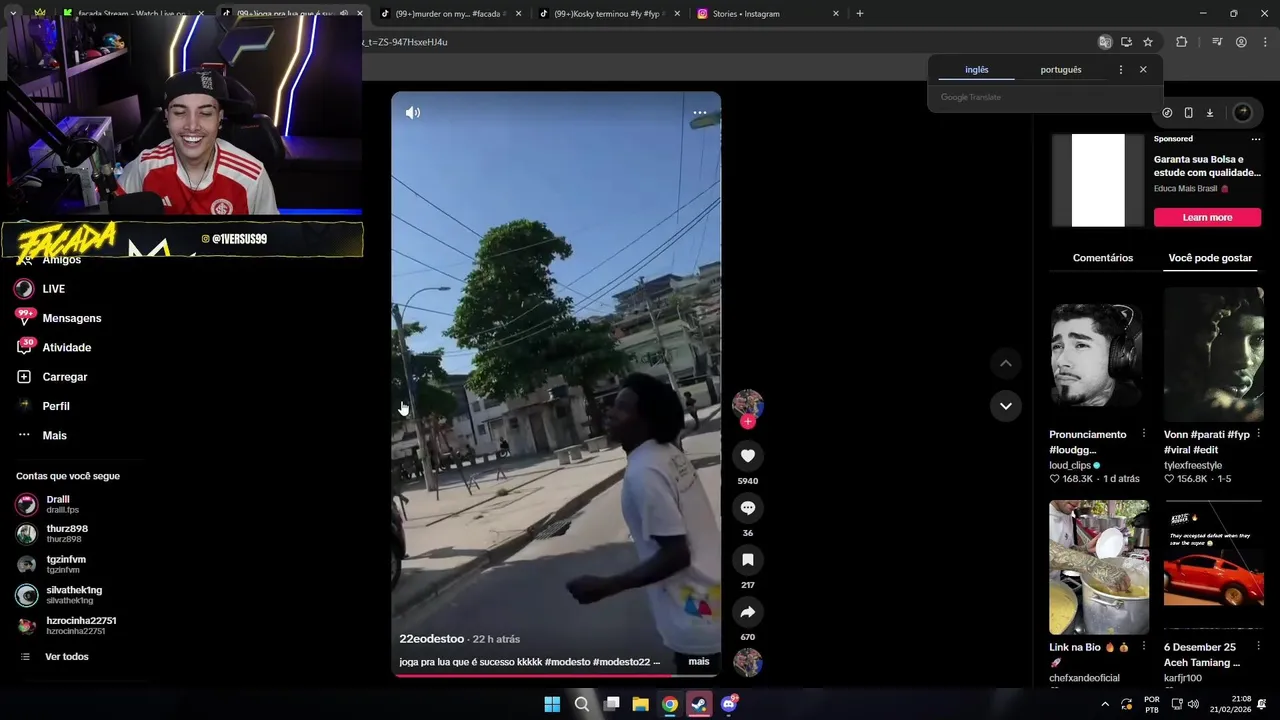Open options for Link na Bio video
The height and width of the screenshot is (720, 1280).
(1144, 647)
